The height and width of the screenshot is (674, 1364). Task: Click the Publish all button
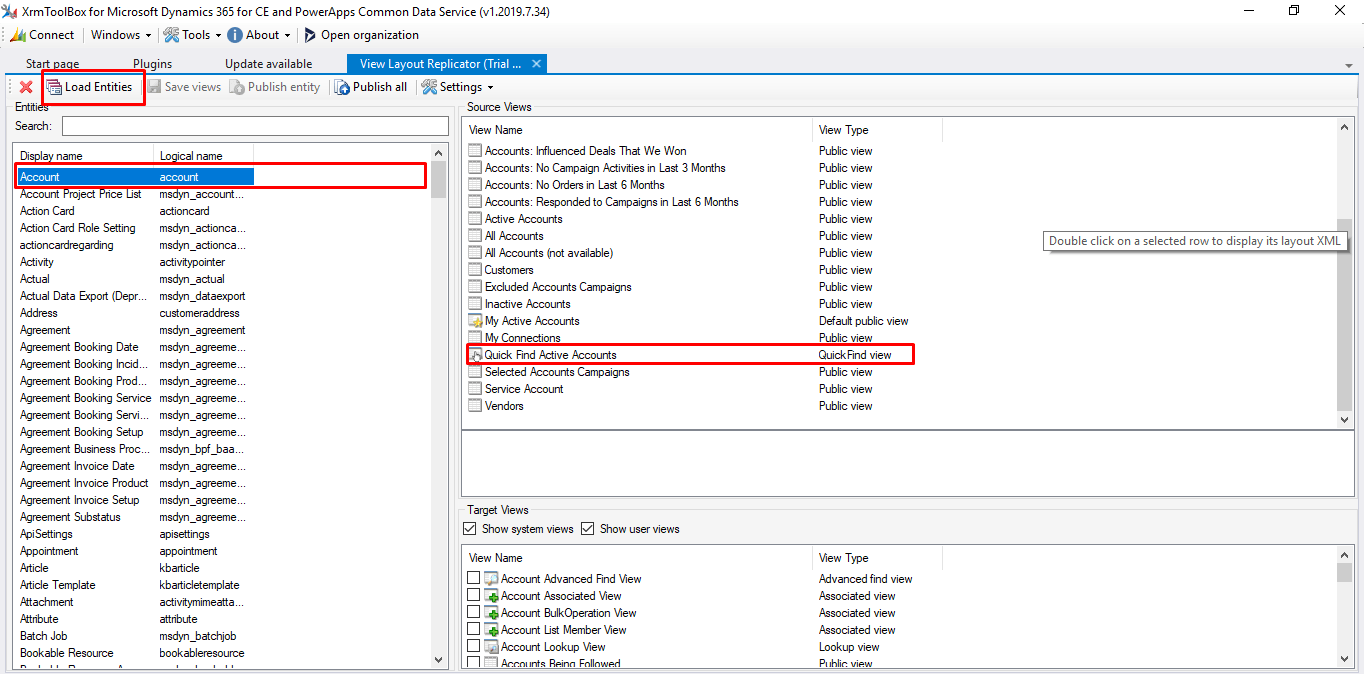371,87
